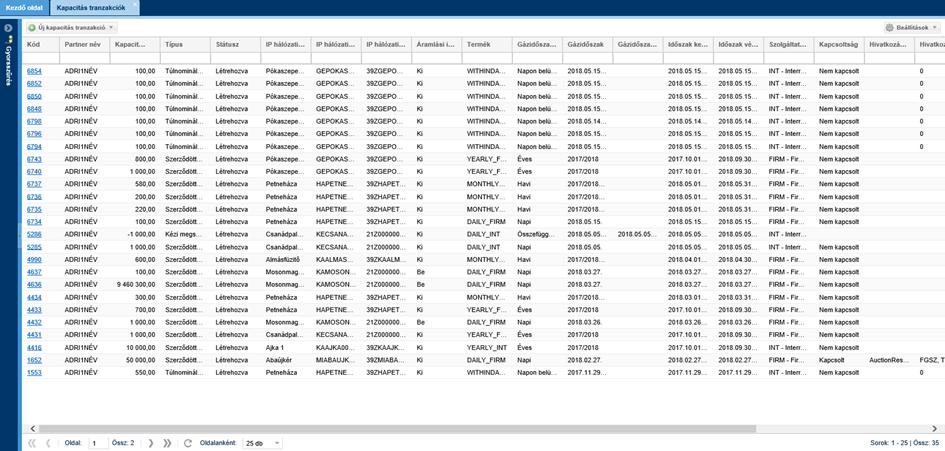This screenshot has width=945, height=451.
Task: Go to the last page icon
Action: click(x=167, y=443)
